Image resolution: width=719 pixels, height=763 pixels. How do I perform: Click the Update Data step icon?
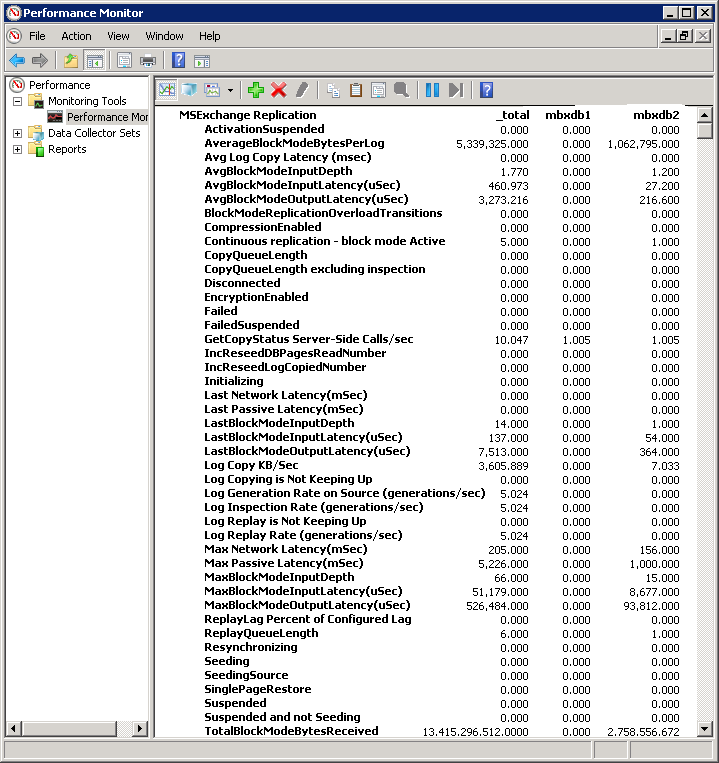pos(456,90)
